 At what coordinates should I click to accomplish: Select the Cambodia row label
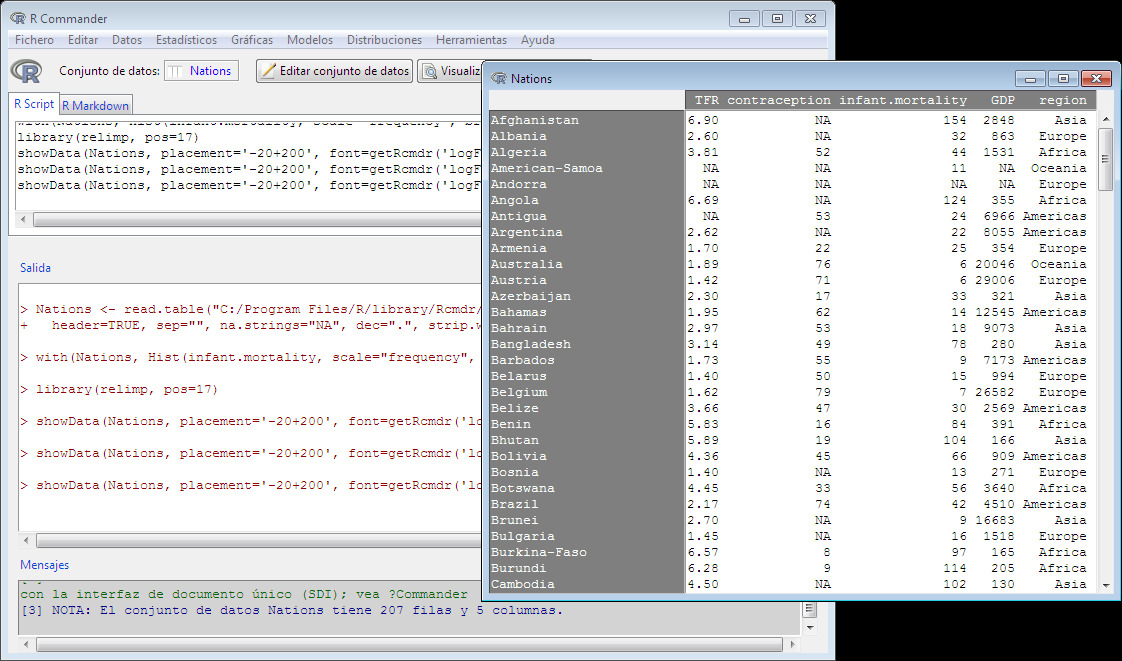pos(522,584)
